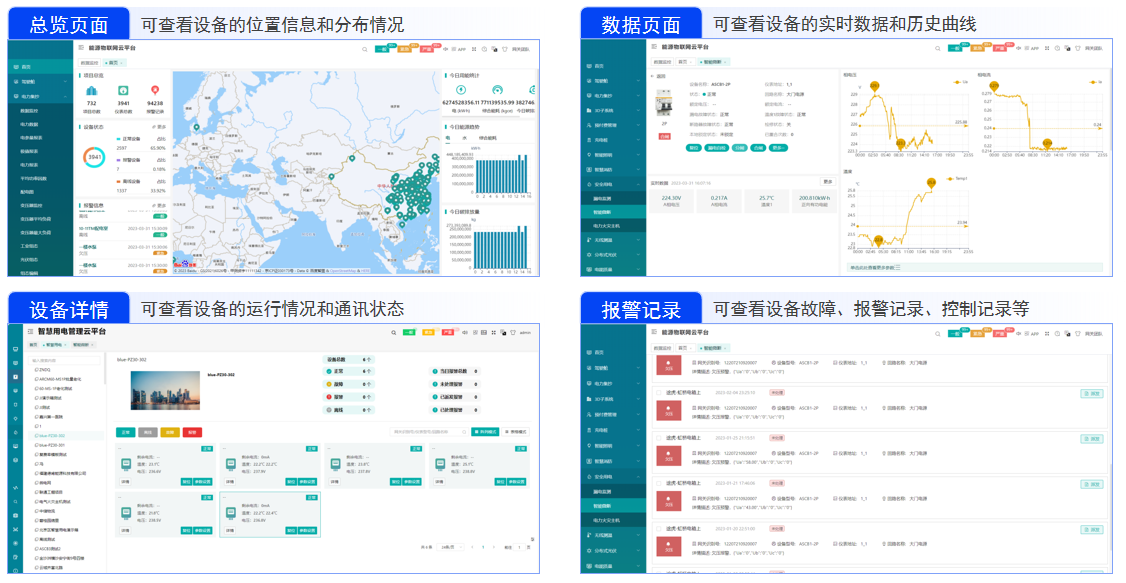
Task: Expand 无线测温 in 报警记录 sidebar
Action: pyautogui.click(x=613, y=536)
